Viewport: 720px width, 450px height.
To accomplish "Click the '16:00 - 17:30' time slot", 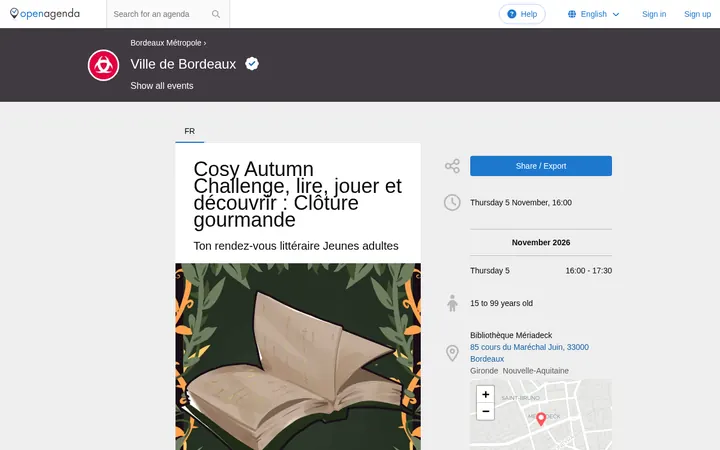I will (x=589, y=271).
